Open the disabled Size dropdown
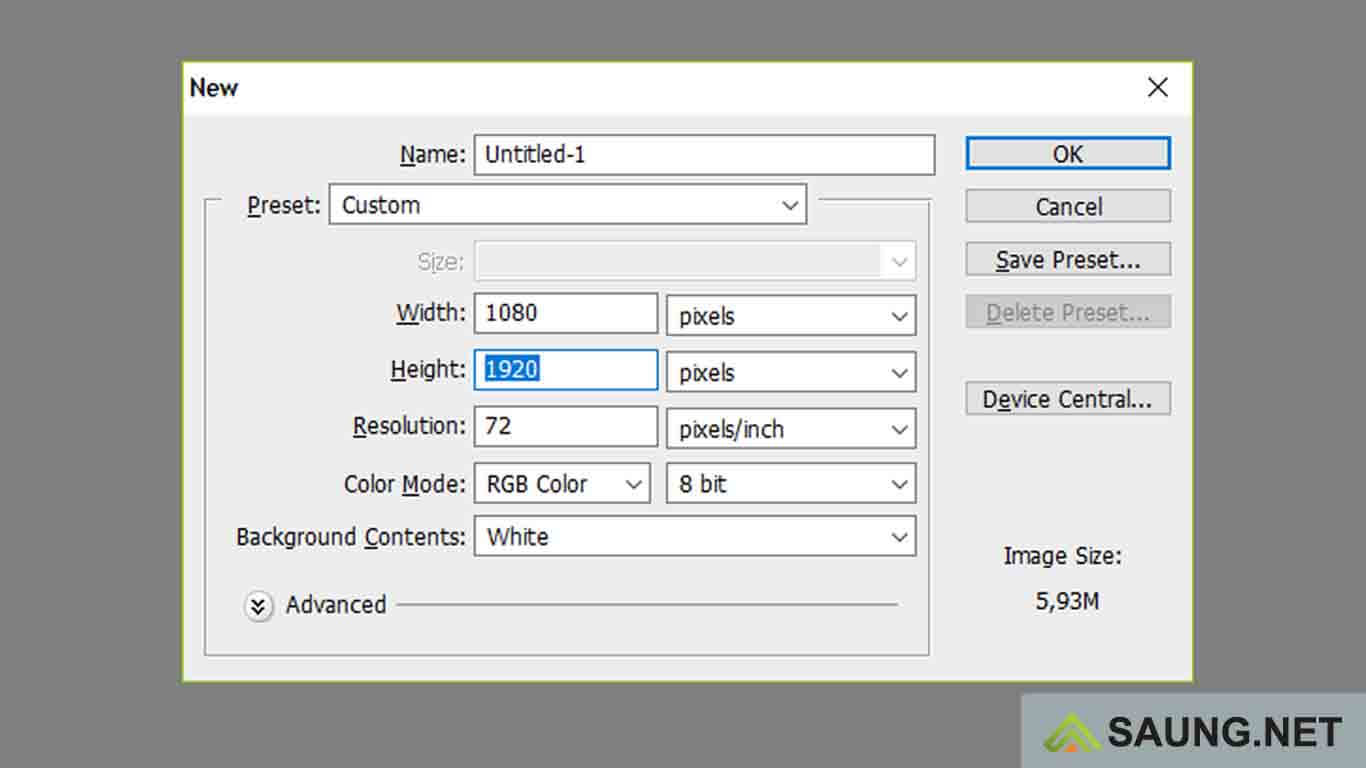 pos(695,262)
